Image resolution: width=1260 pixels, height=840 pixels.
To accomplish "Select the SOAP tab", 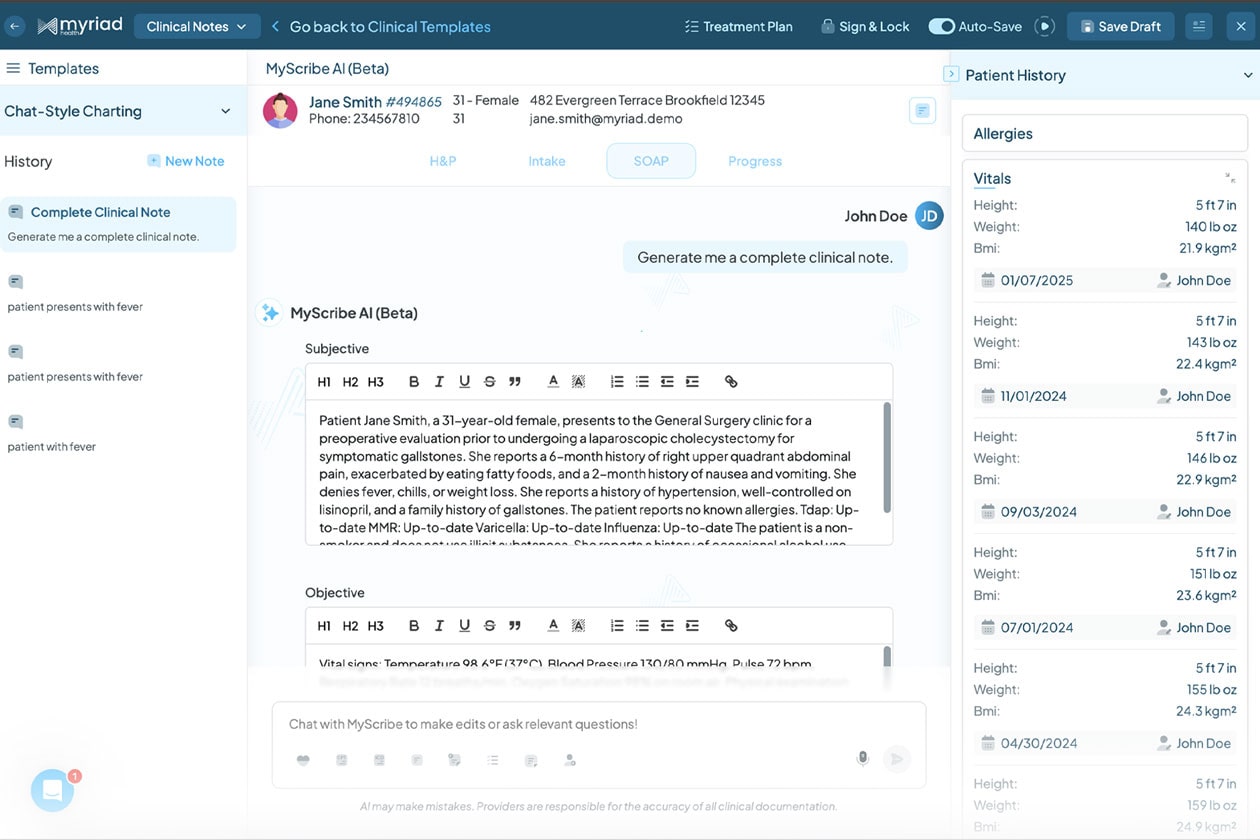I will click(651, 161).
